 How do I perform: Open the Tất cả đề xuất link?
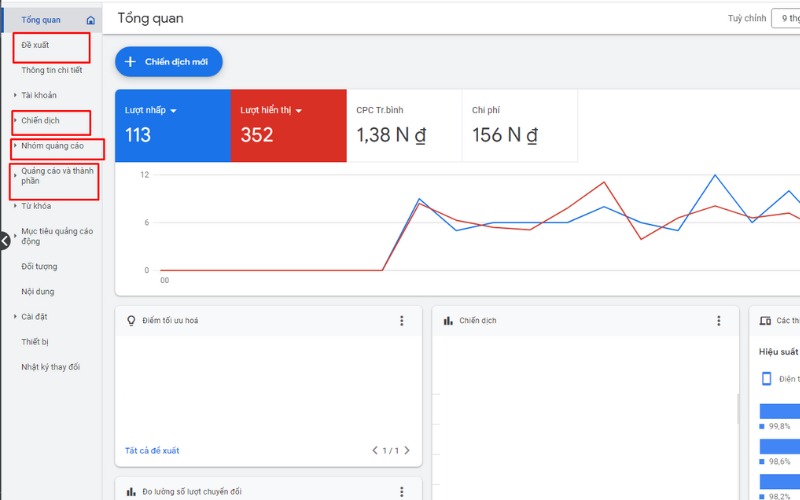152,451
